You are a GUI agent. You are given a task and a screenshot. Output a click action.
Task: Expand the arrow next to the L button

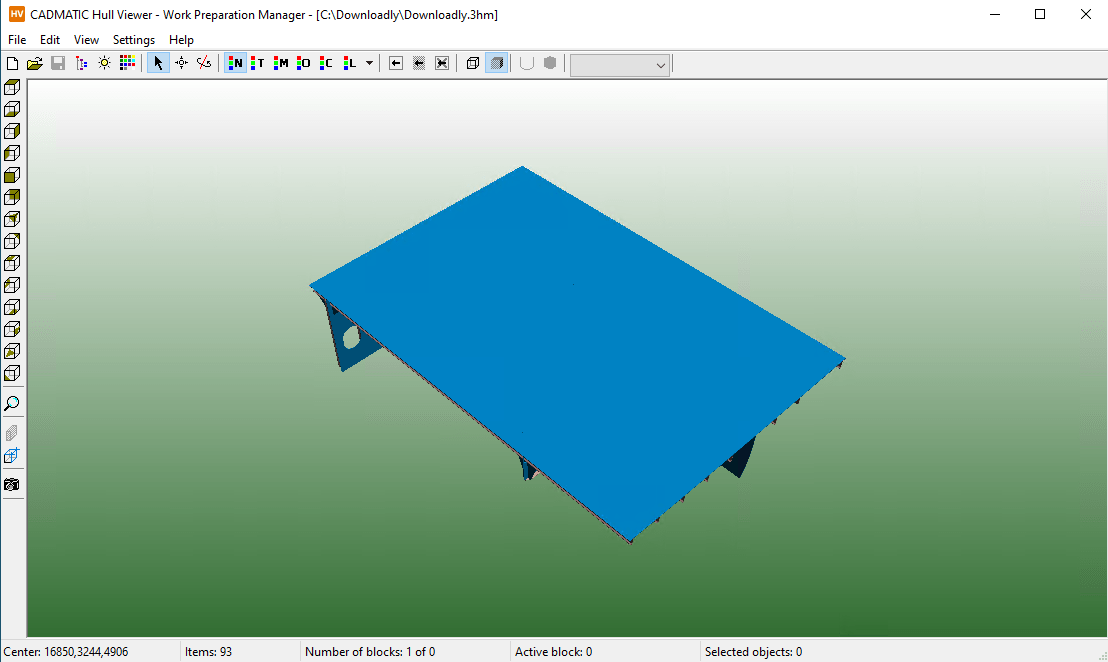click(369, 63)
